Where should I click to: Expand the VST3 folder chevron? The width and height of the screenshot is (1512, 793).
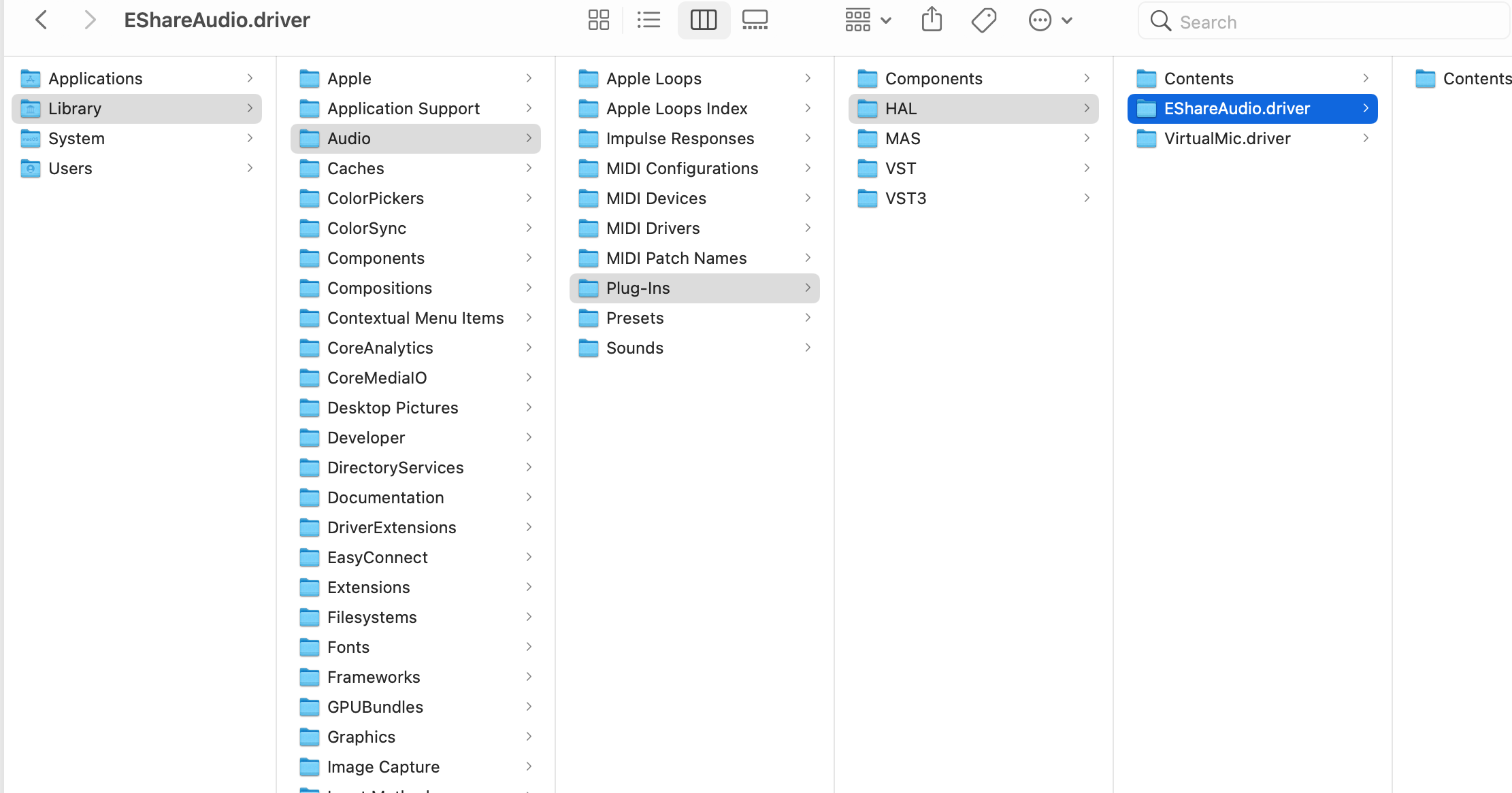click(x=1087, y=198)
